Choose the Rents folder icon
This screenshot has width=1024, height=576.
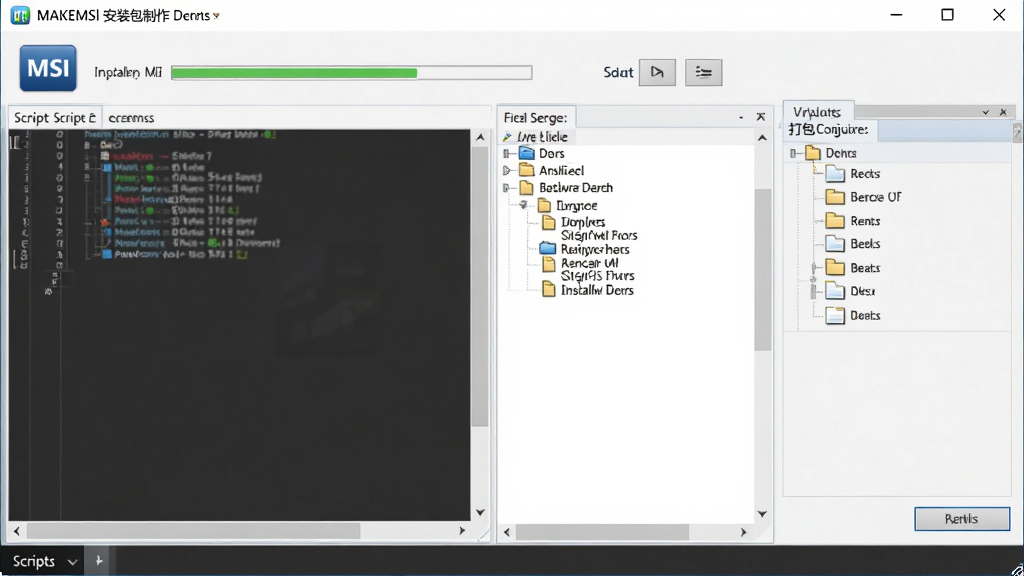click(x=835, y=221)
